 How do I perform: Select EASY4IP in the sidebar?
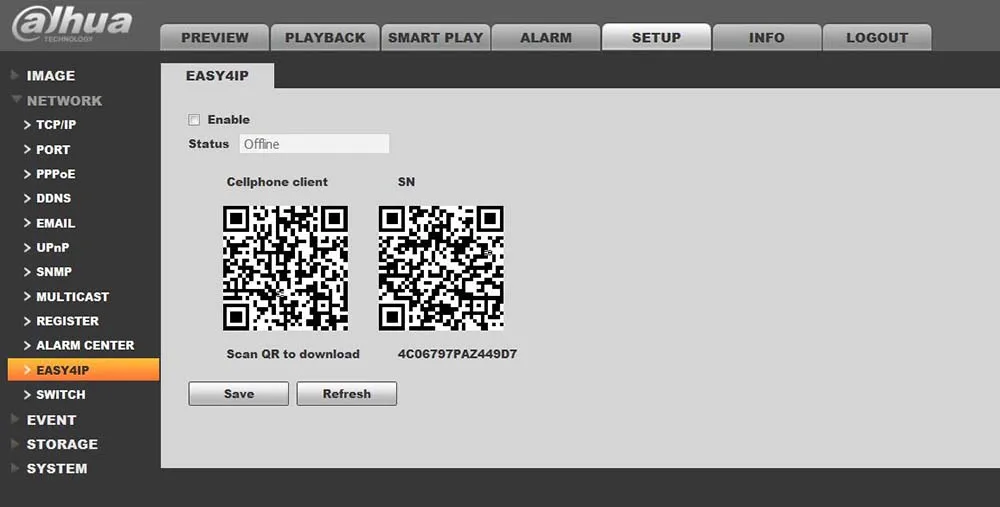tap(84, 370)
